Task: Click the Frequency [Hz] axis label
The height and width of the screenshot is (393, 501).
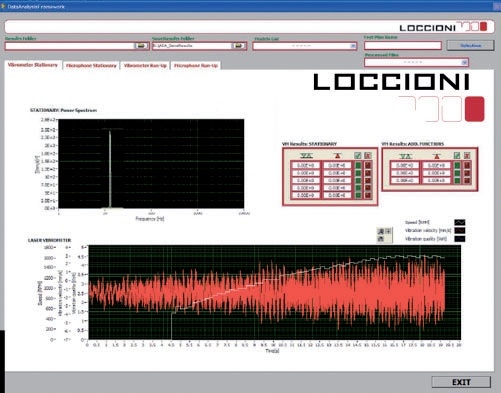Action: tap(150, 219)
